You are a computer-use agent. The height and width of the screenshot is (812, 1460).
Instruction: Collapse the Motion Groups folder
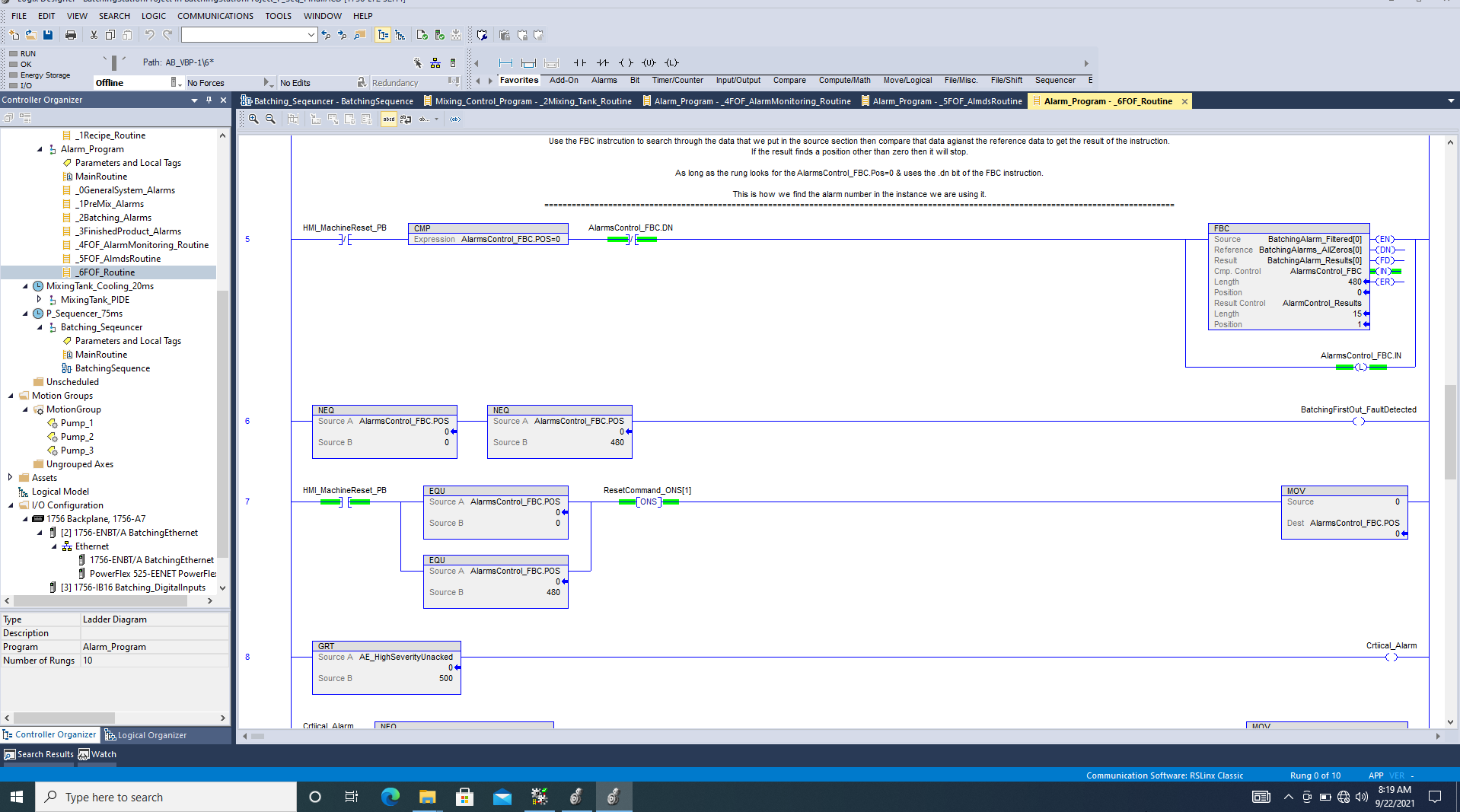[x=11, y=396]
